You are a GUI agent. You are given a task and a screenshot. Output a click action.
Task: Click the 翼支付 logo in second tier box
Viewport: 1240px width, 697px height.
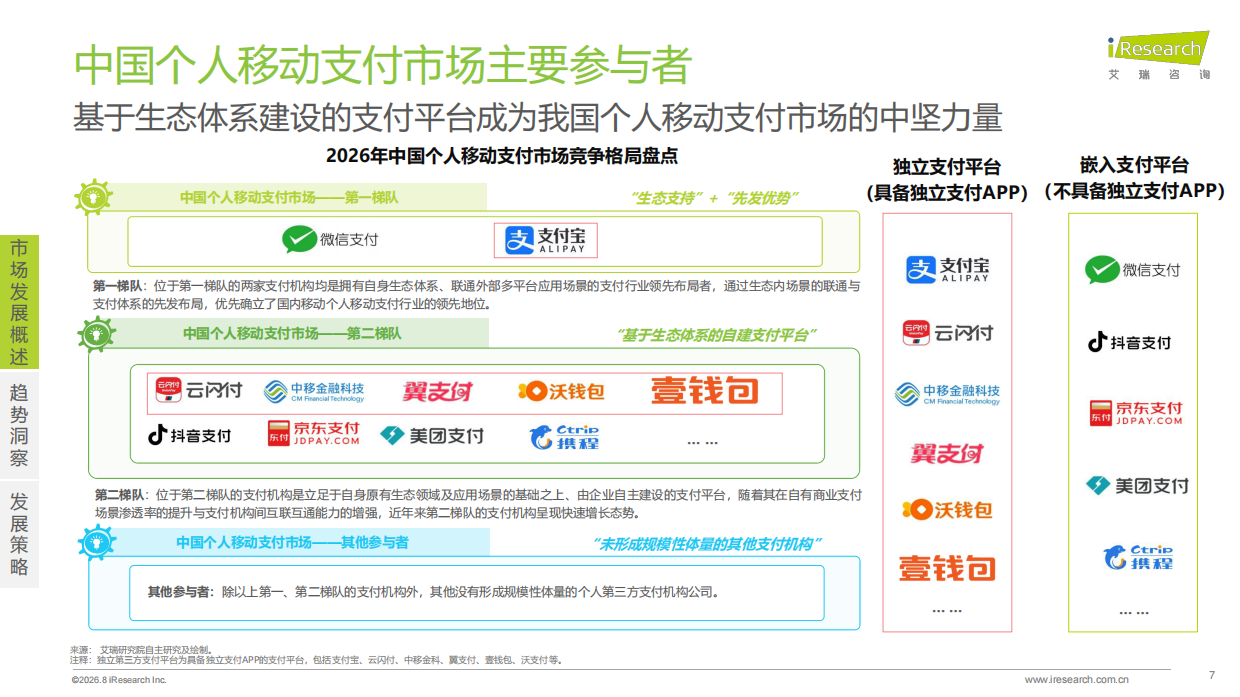coord(438,391)
